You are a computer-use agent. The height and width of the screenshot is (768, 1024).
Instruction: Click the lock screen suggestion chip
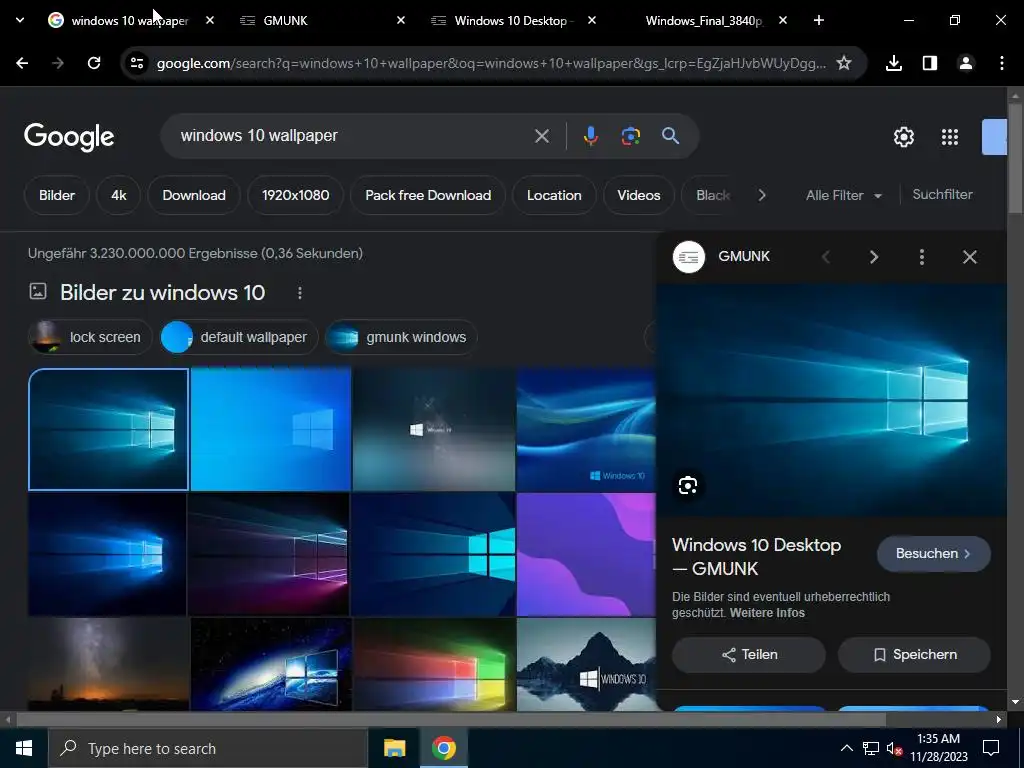tap(90, 337)
